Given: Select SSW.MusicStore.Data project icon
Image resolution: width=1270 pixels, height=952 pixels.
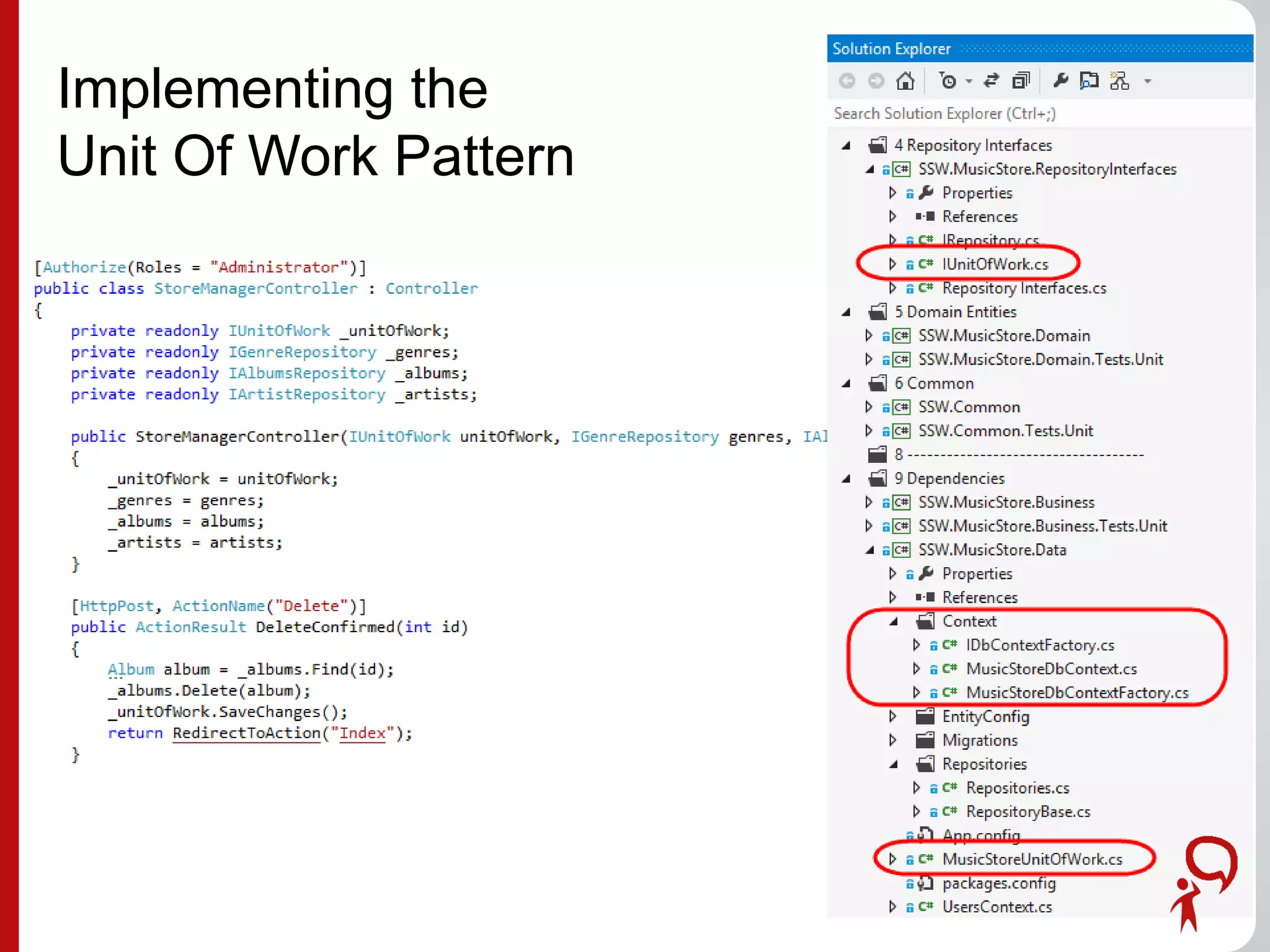Looking at the screenshot, I should point(901,550).
